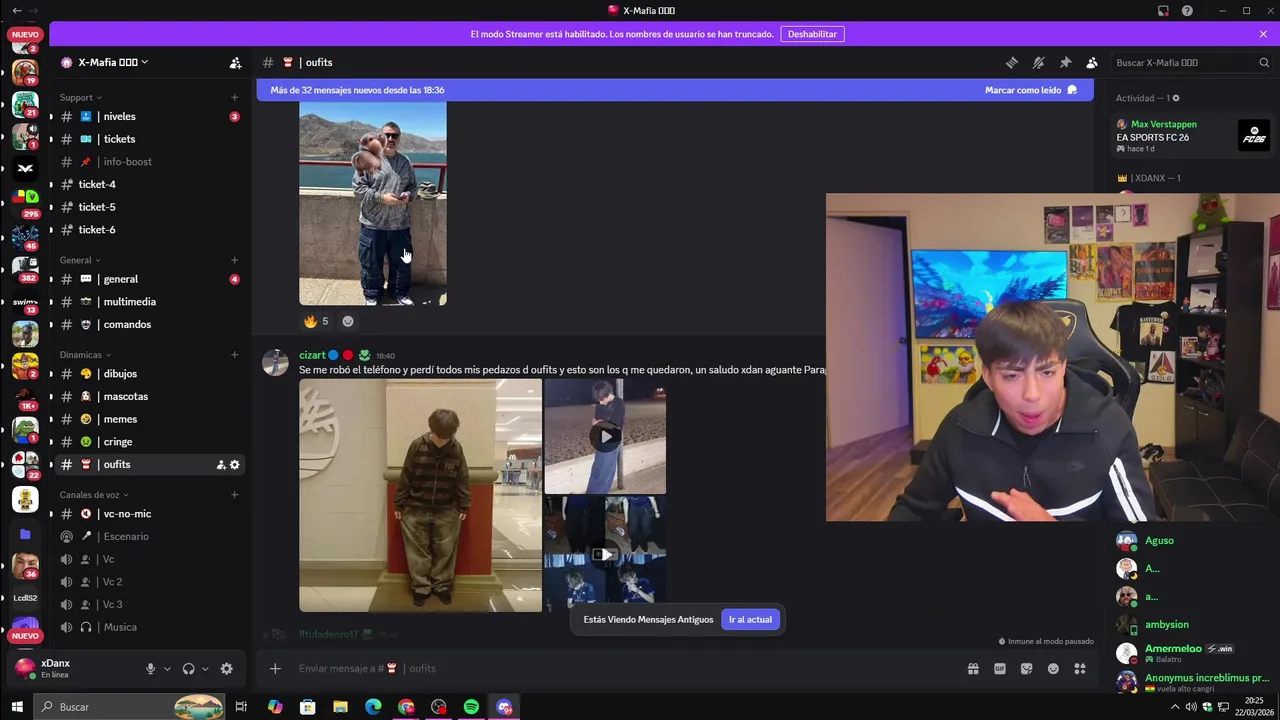Collapse the Canales de voz category
The height and width of the screenshot is (720, 1280).
94,495
